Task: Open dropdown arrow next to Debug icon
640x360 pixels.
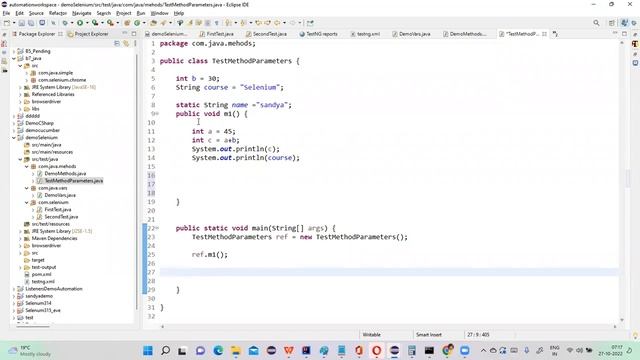Action: tap(72, 23)
